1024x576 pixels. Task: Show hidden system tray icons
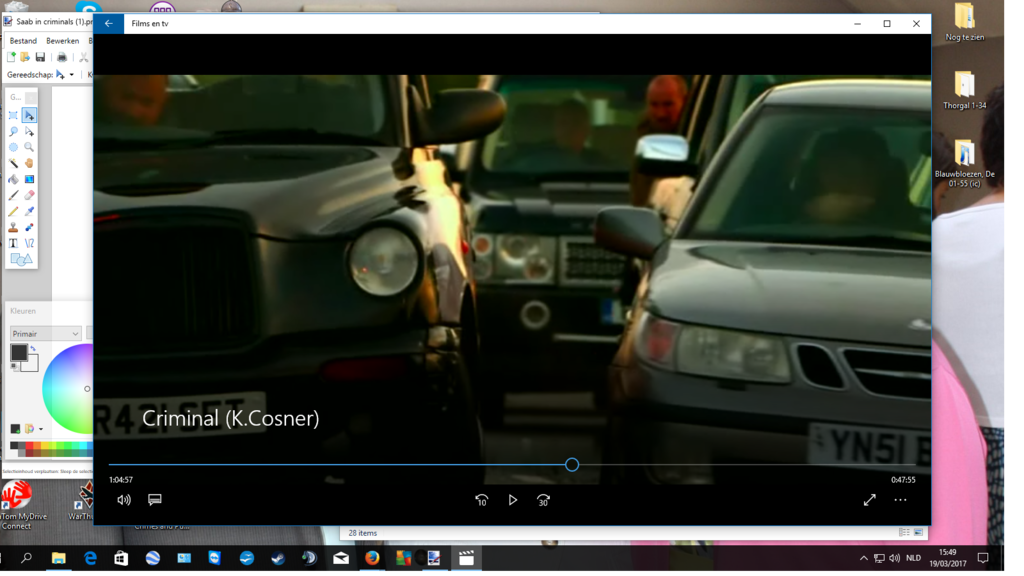pyautogui.click(x=863, y=558)
